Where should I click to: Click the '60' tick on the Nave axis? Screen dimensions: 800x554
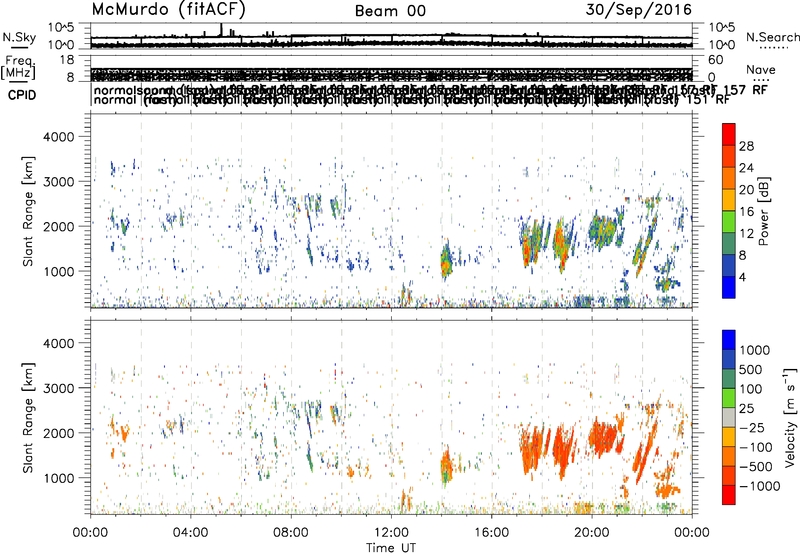click(715, 60)
